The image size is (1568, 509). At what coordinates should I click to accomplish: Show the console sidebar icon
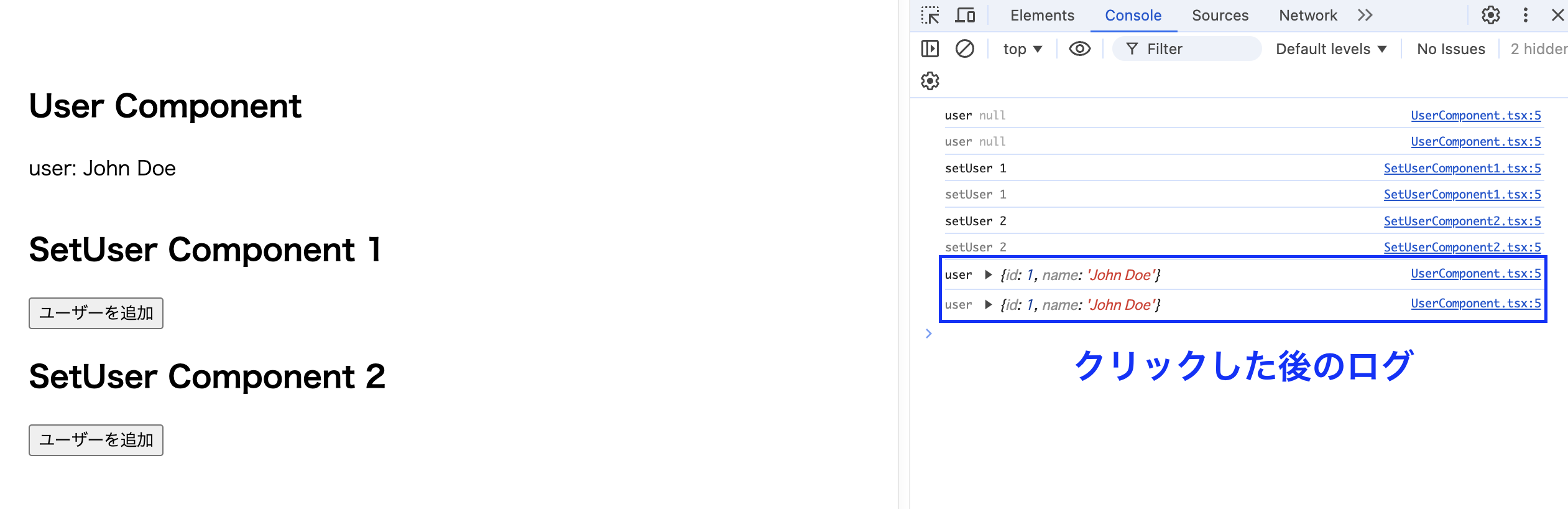pyautogui.click(x=930, y=49)
